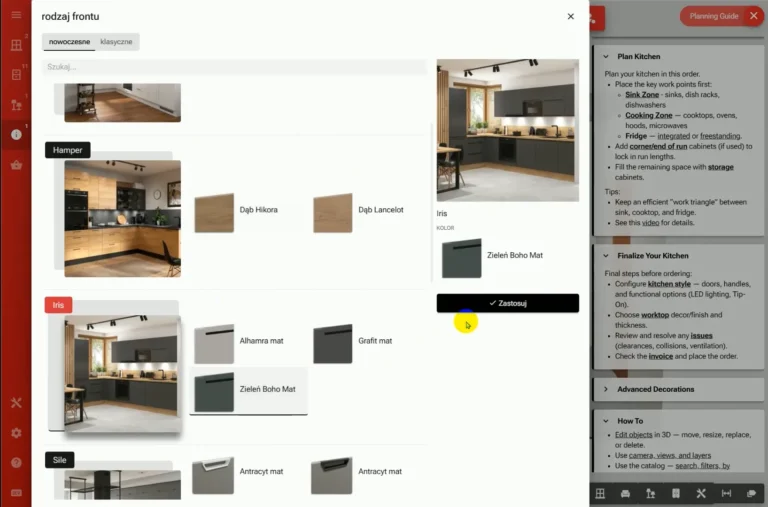768x507 pixels.
Task: Open the cabinet catalog icon in left sidebar
Action: coord(15,75)
